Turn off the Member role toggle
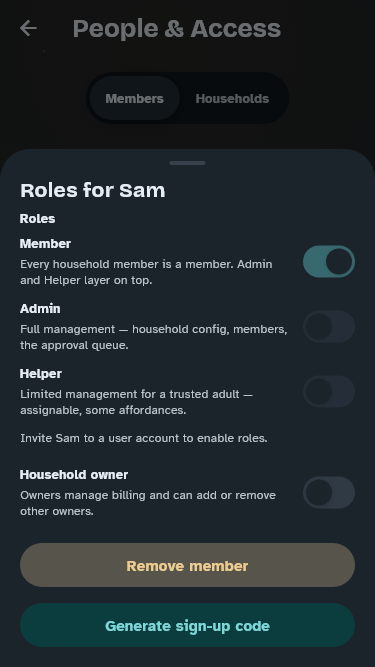Viewport: 375px width, 667px height. 329,261
